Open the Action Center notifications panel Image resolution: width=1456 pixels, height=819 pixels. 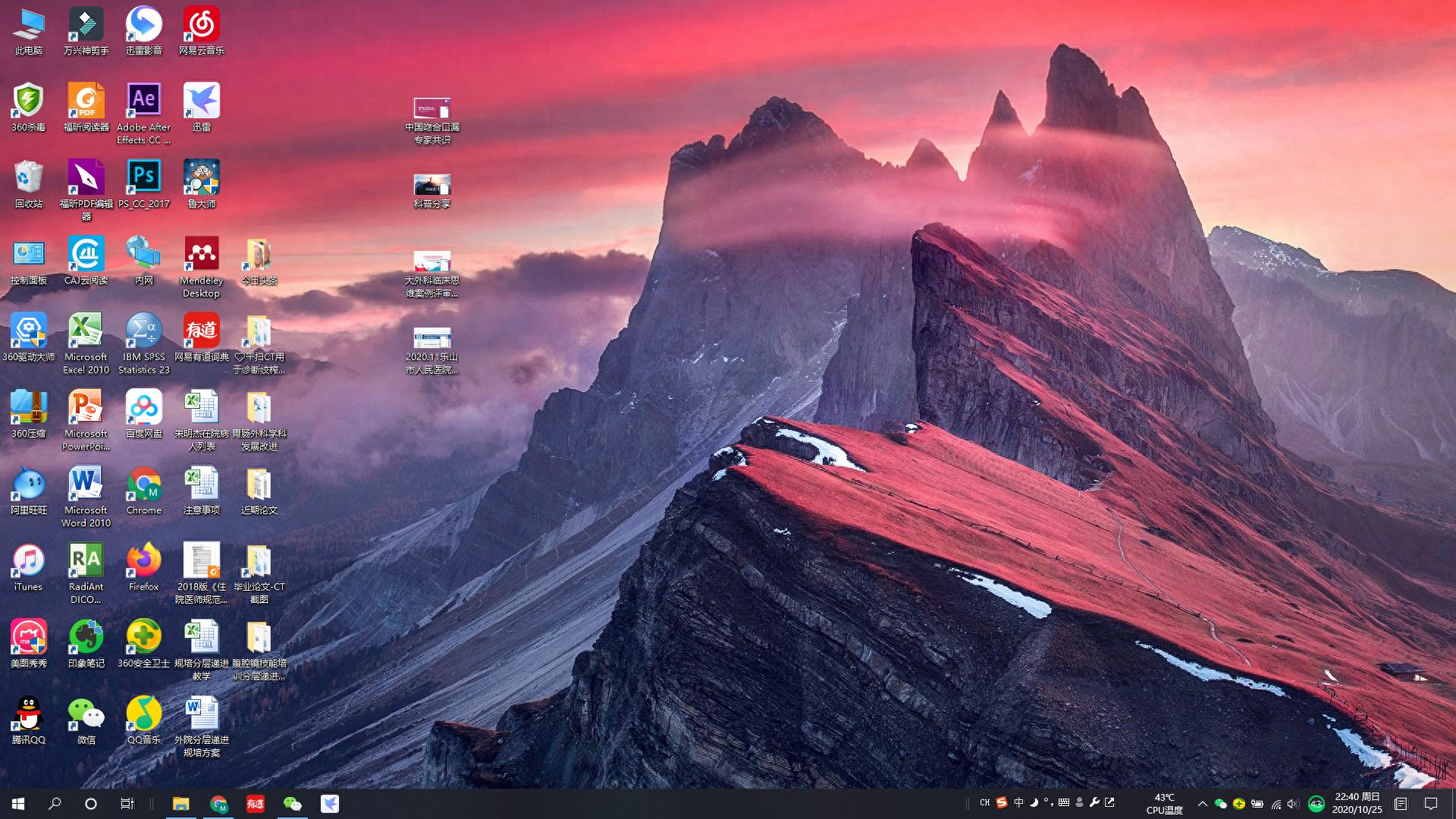coord(1431,804)
